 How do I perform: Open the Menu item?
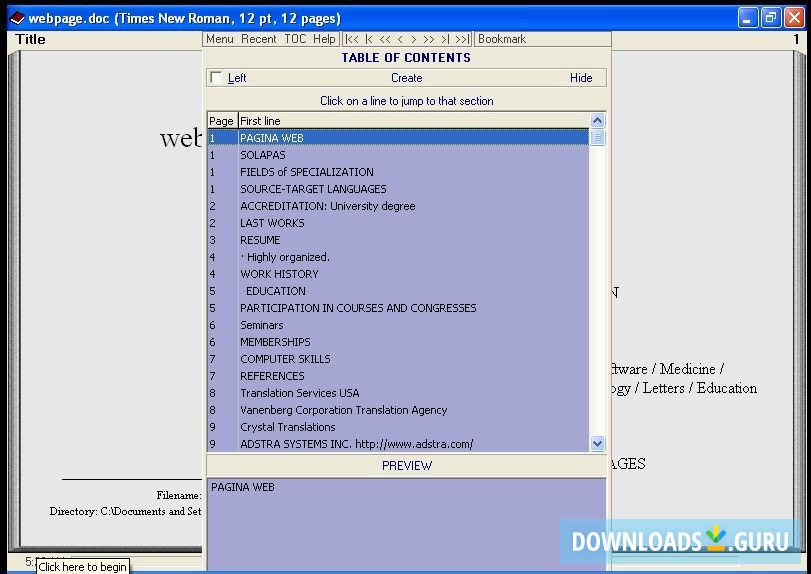pos(220,39)
